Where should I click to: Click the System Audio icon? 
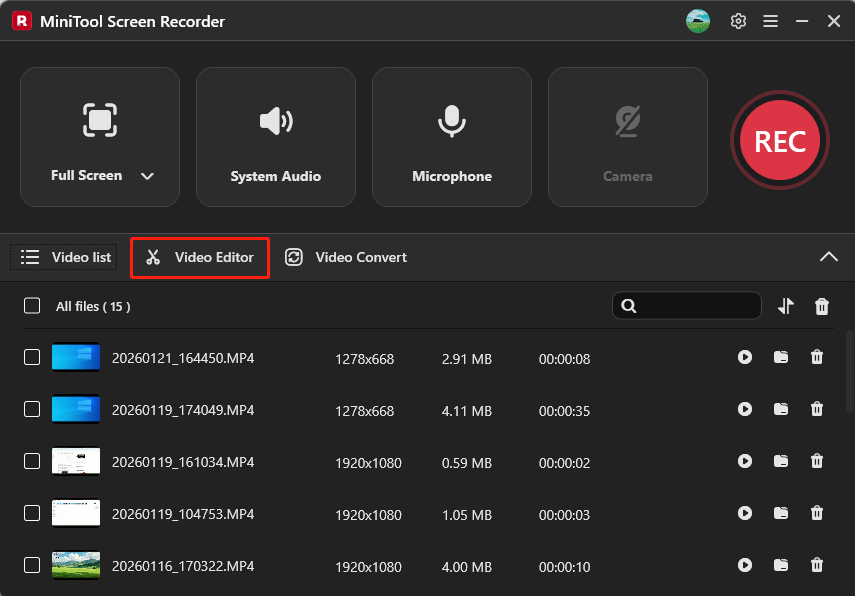coord(275,121)
